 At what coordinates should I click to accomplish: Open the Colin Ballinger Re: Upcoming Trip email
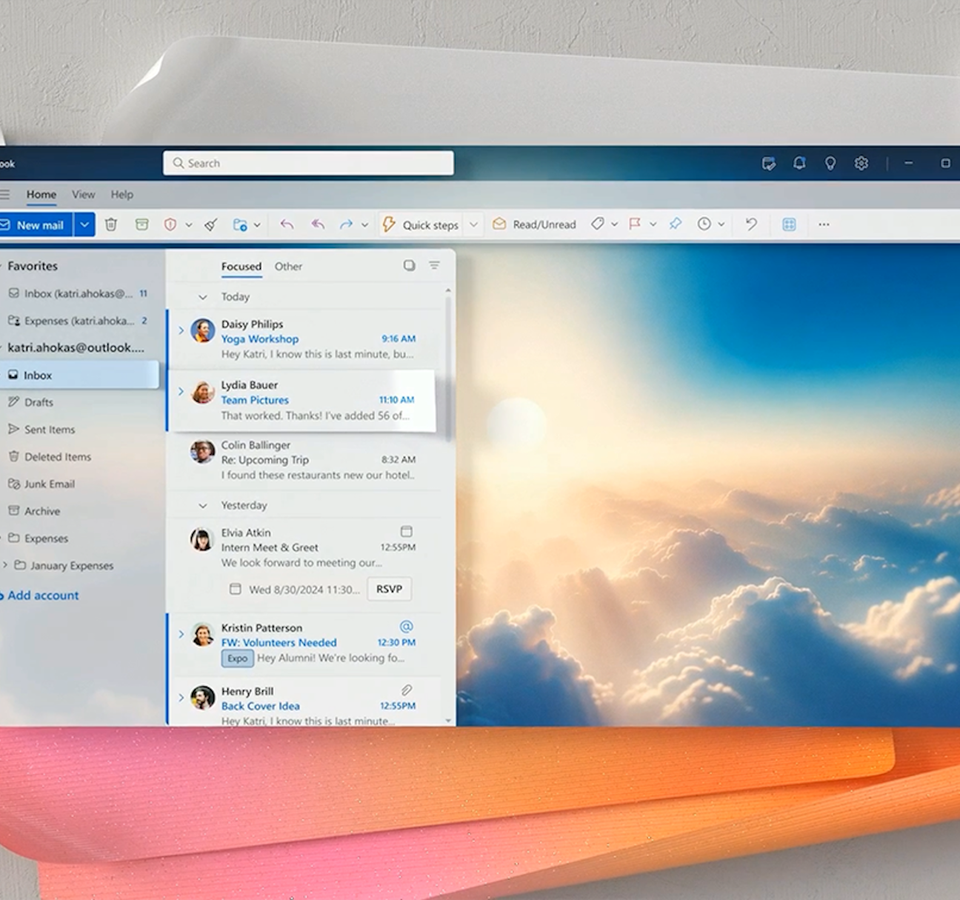[305, 460]
